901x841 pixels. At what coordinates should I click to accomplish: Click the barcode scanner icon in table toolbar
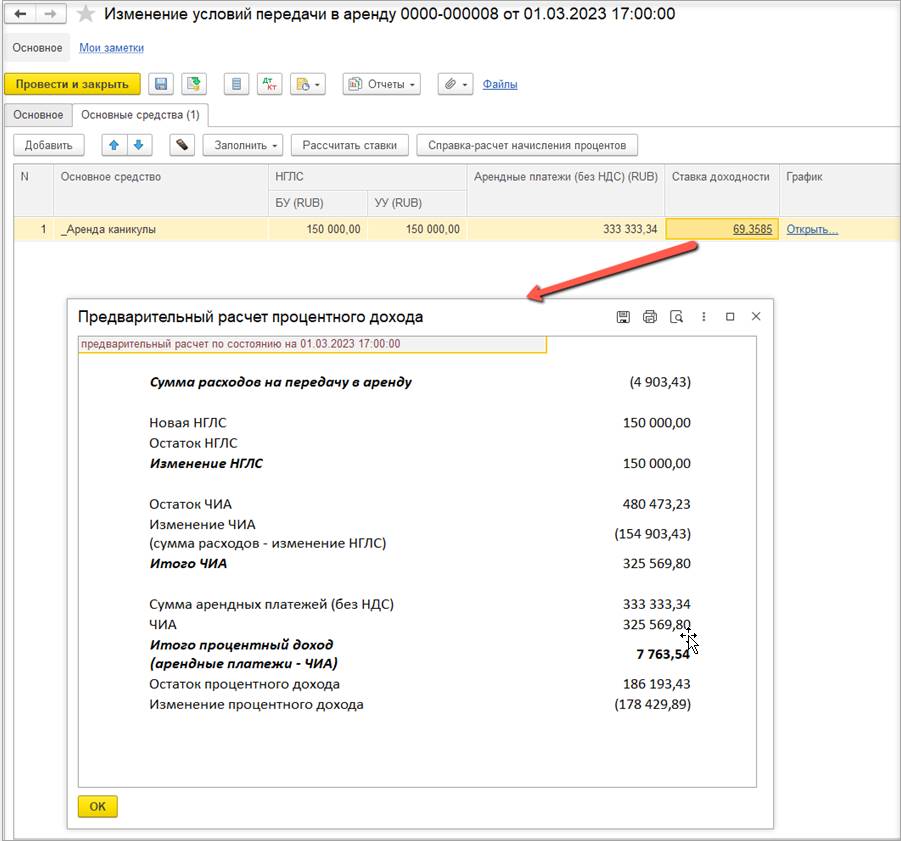point(181,145)
